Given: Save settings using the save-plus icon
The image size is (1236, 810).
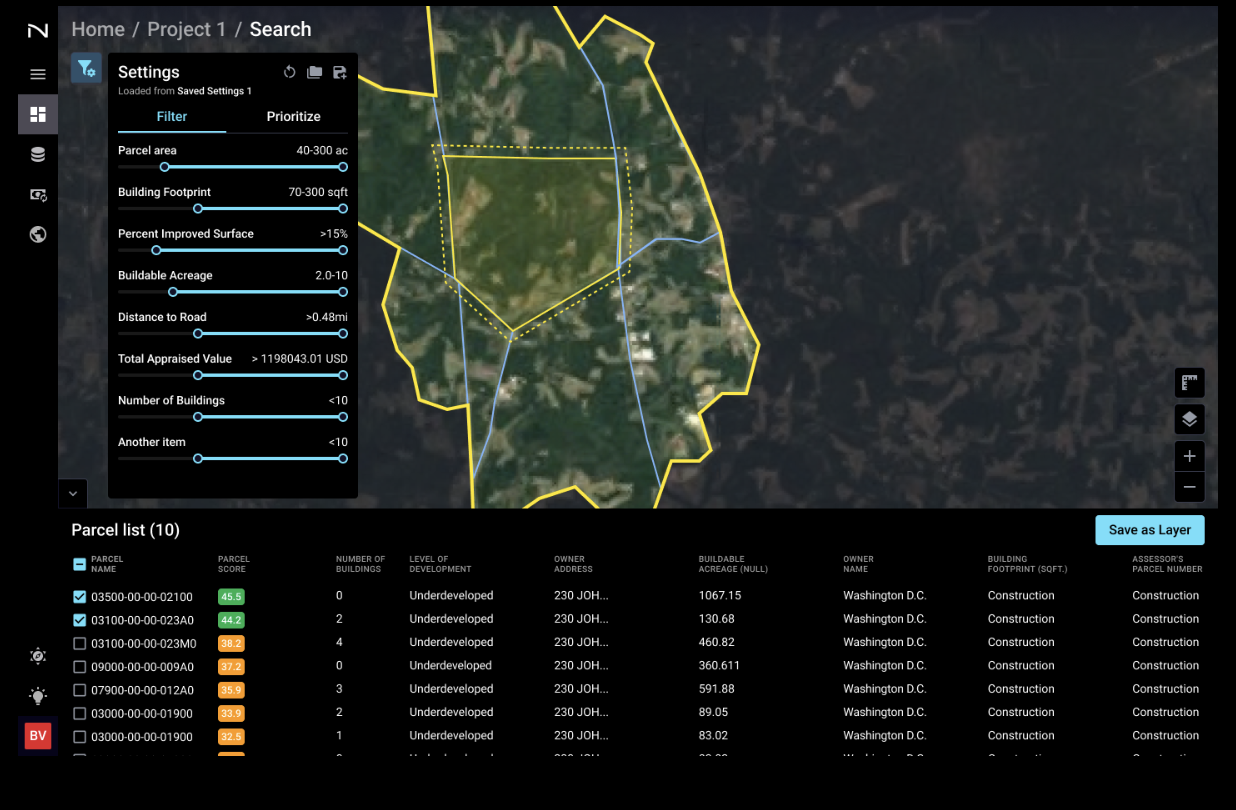Looking at the screenshot, I should (340, 71).
